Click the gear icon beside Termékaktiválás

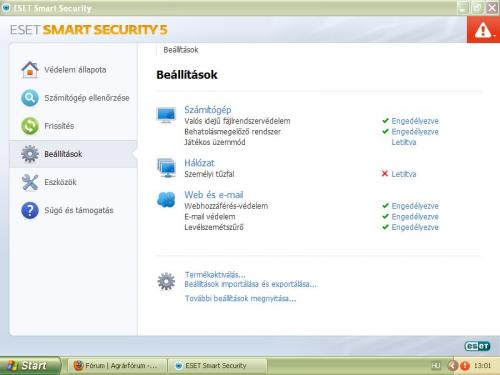(x=166, y=281)
